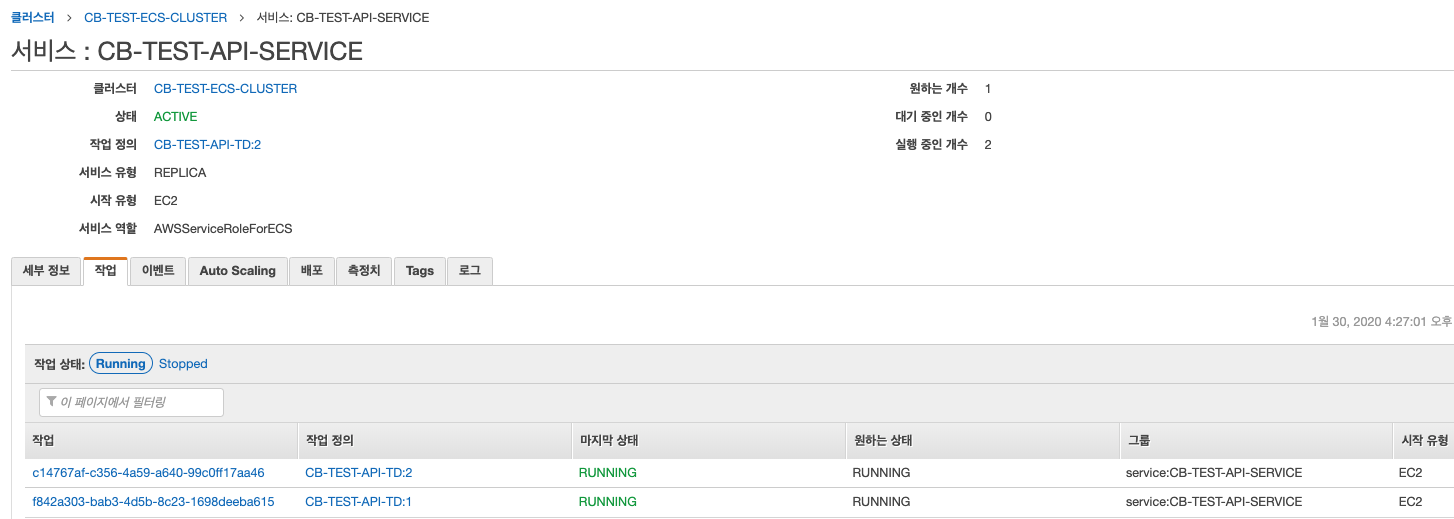Open CB-TEST-ECS-CLUSTER in the breadcrumb
Image resolution: width=1454 pixels, height=519 pixels.
pyautogui.click(x=156, y=18)
